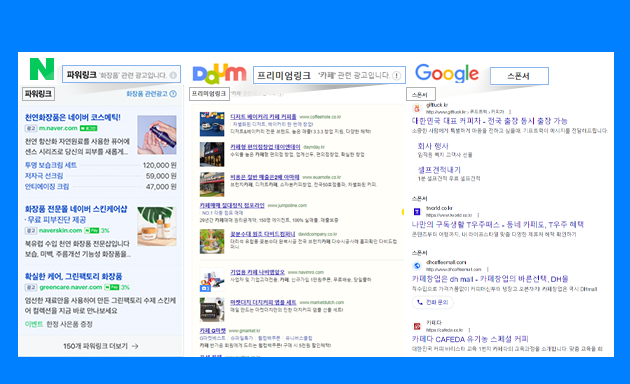Click the 카페다 favicon
The width and height of the screenshot is (630, 384).
(x=417, y=326)
